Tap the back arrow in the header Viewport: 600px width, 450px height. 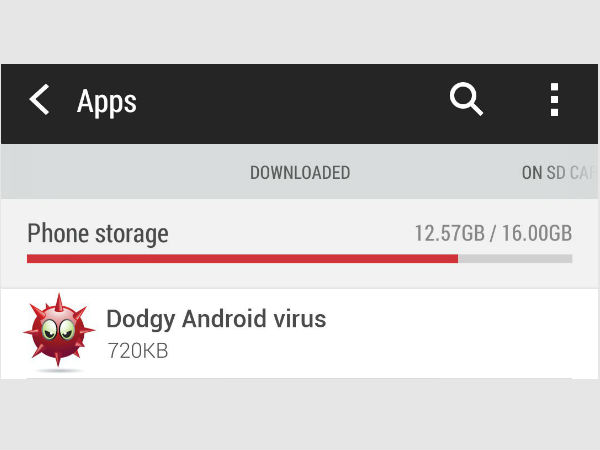39,100
